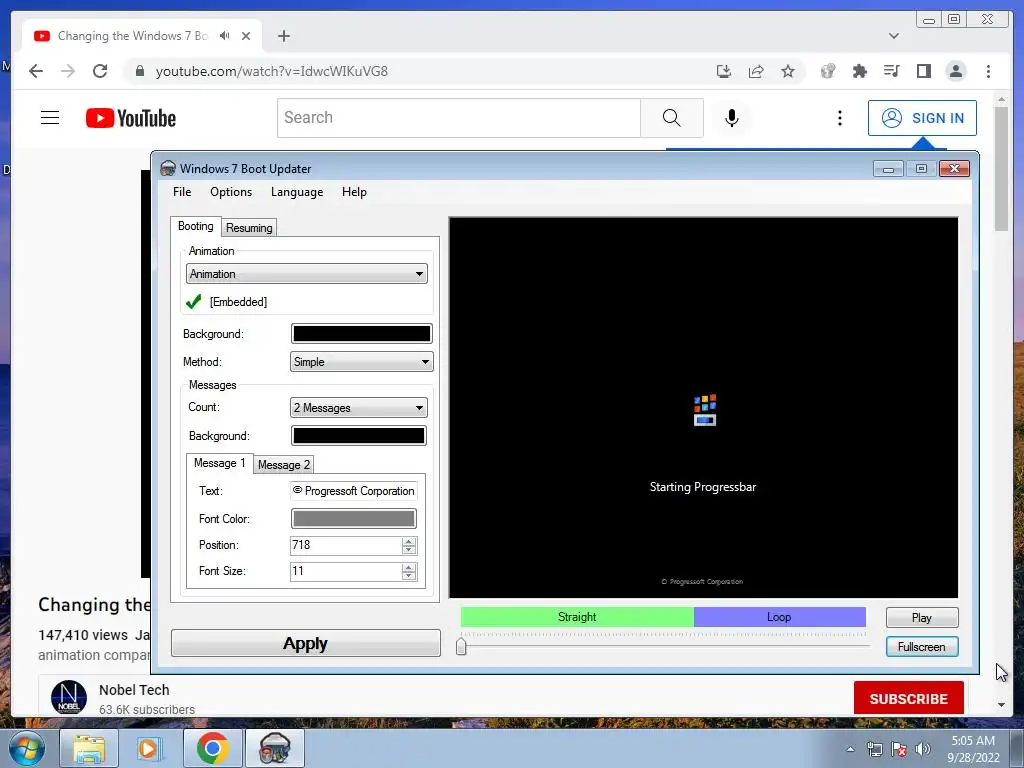
Task: Open the File menu in Boot Updater
Action: coord(182,192)
